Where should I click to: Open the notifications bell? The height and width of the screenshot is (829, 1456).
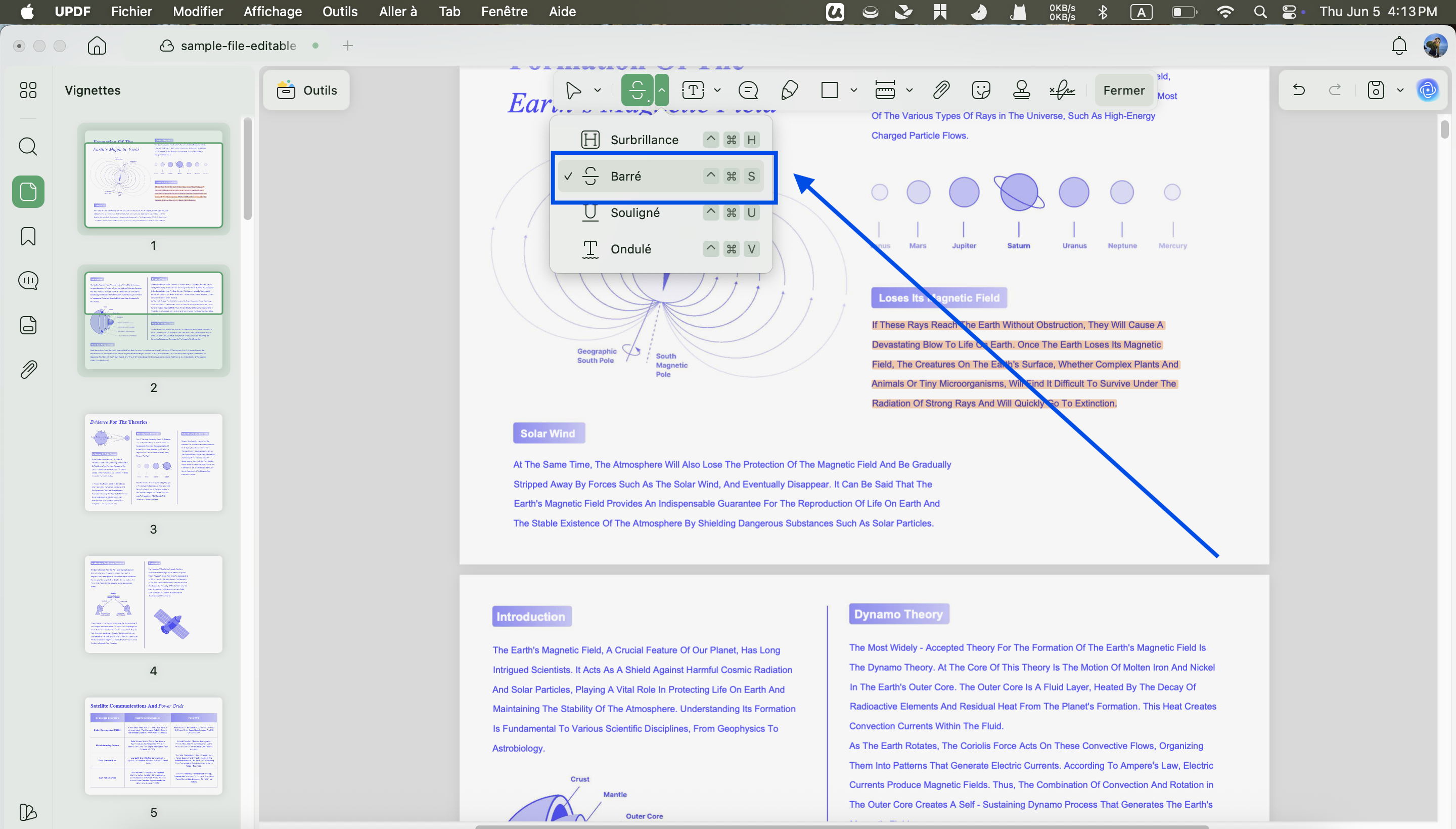coord(1399,46)
